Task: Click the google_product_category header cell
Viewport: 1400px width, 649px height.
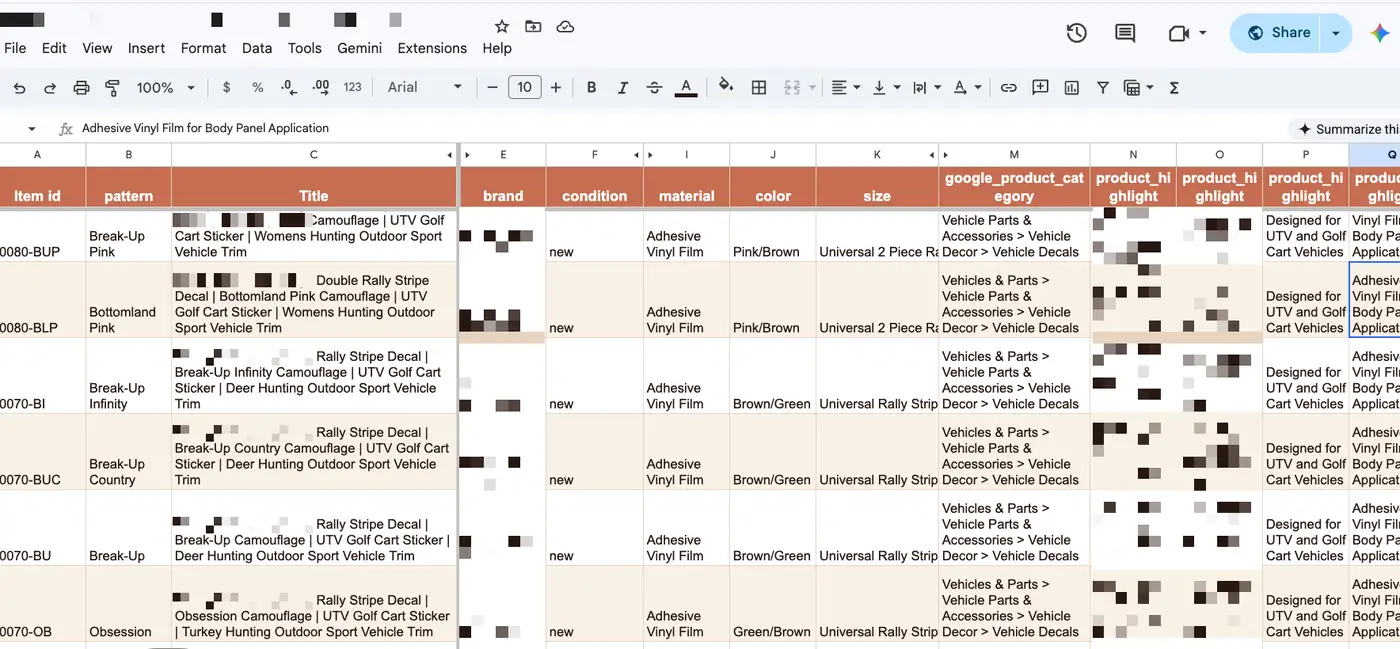Action: coord(1014,187)
